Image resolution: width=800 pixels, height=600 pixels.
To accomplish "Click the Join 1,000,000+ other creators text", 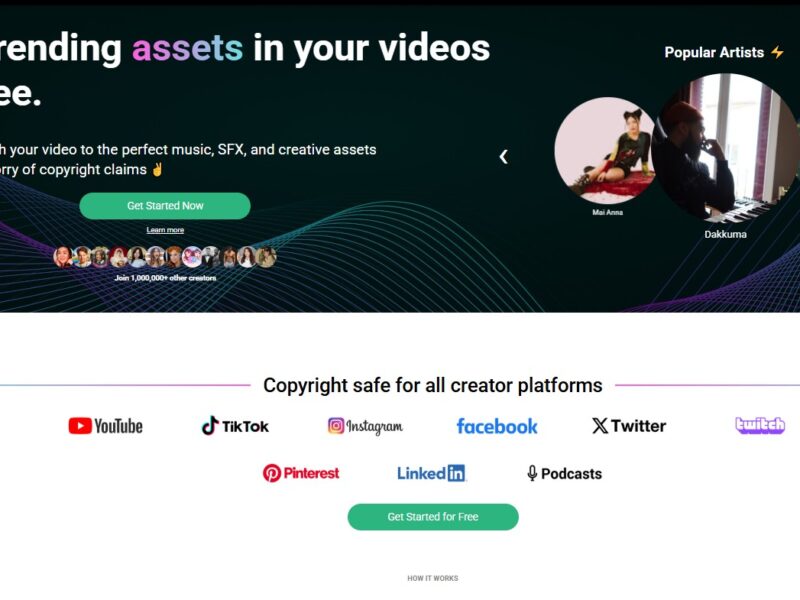I will 165,278.
